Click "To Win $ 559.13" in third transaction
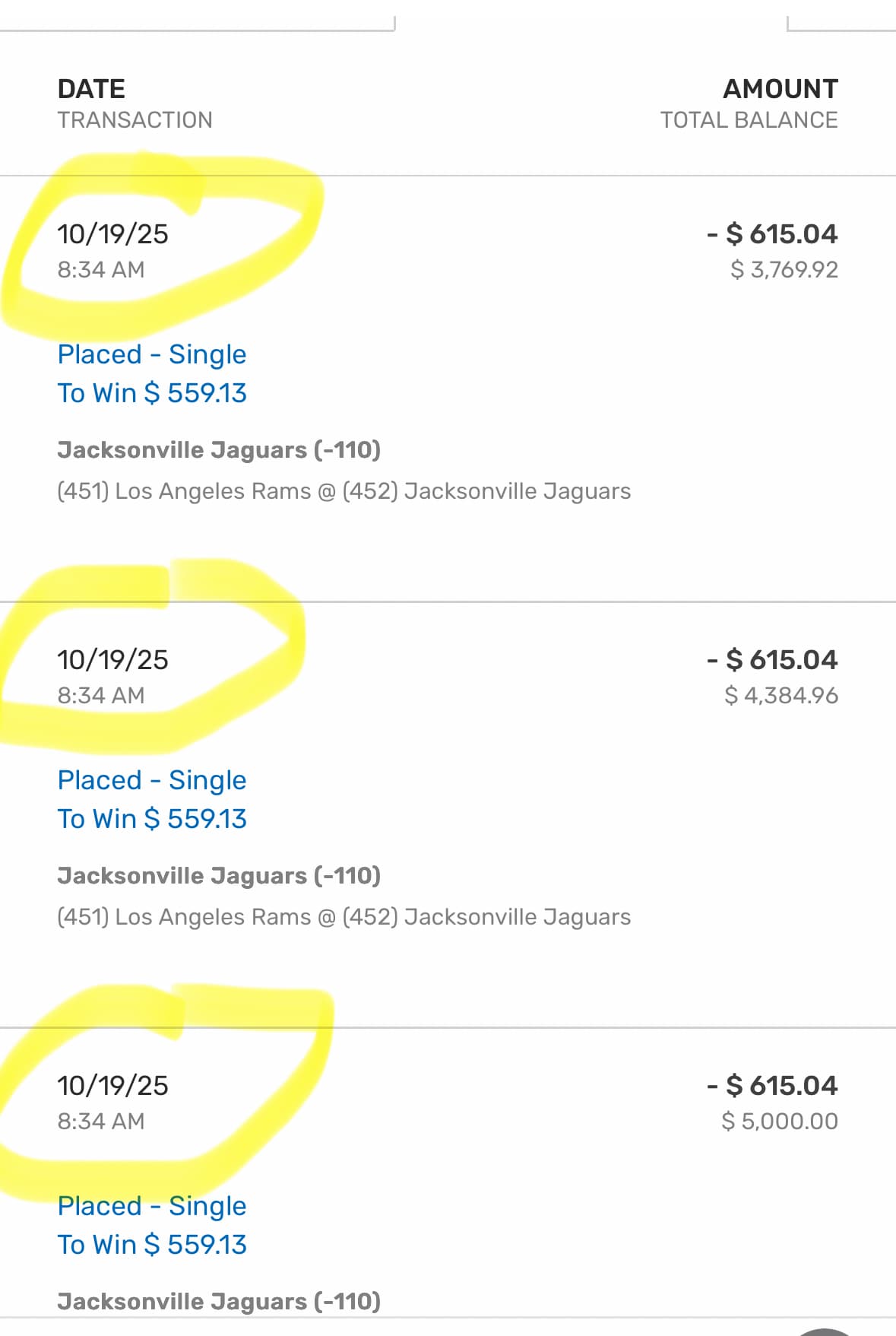Screen dimensions: 896x1336 tap(152, 1245)
